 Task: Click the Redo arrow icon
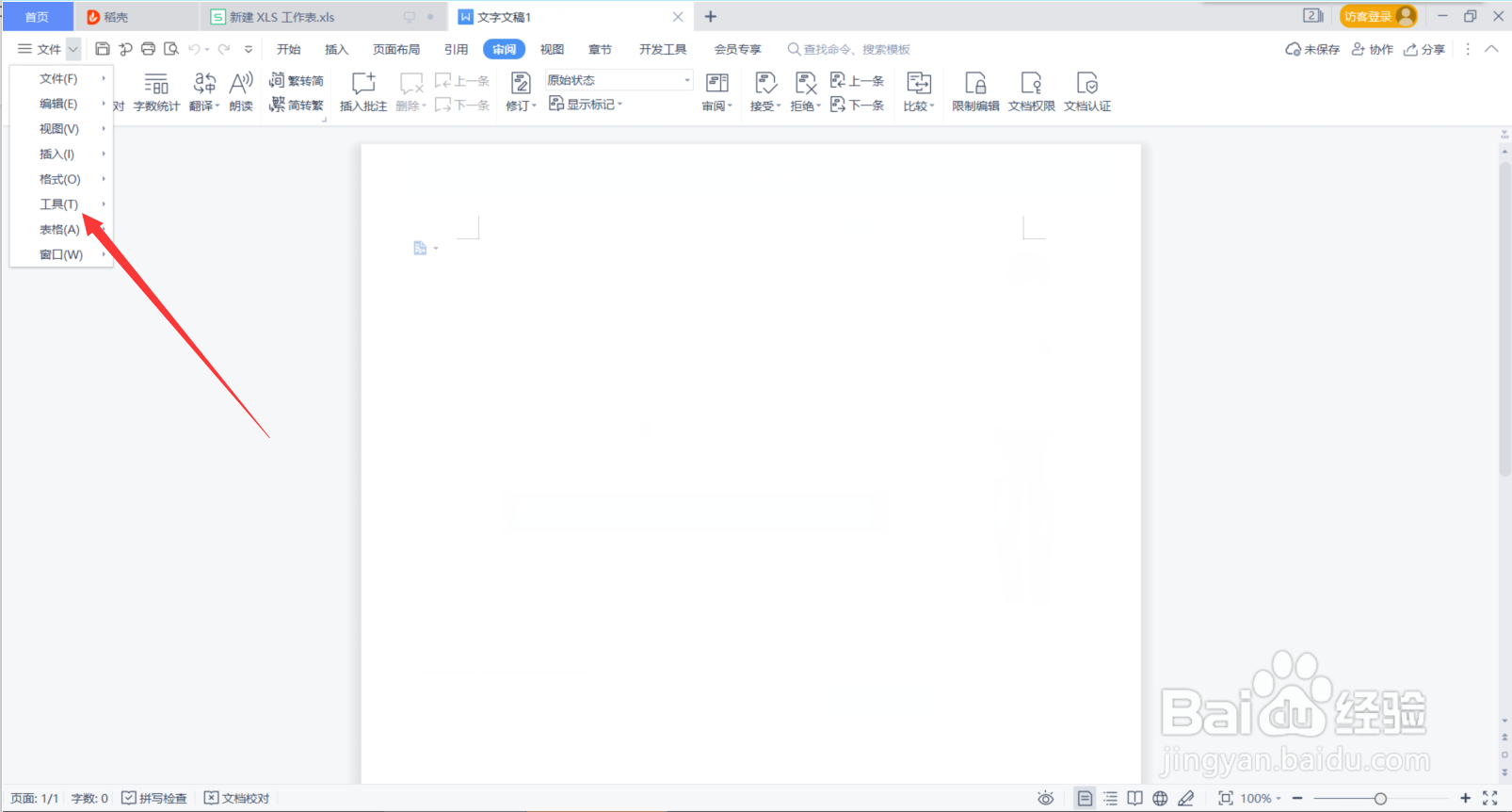click(x=224, y=49)
